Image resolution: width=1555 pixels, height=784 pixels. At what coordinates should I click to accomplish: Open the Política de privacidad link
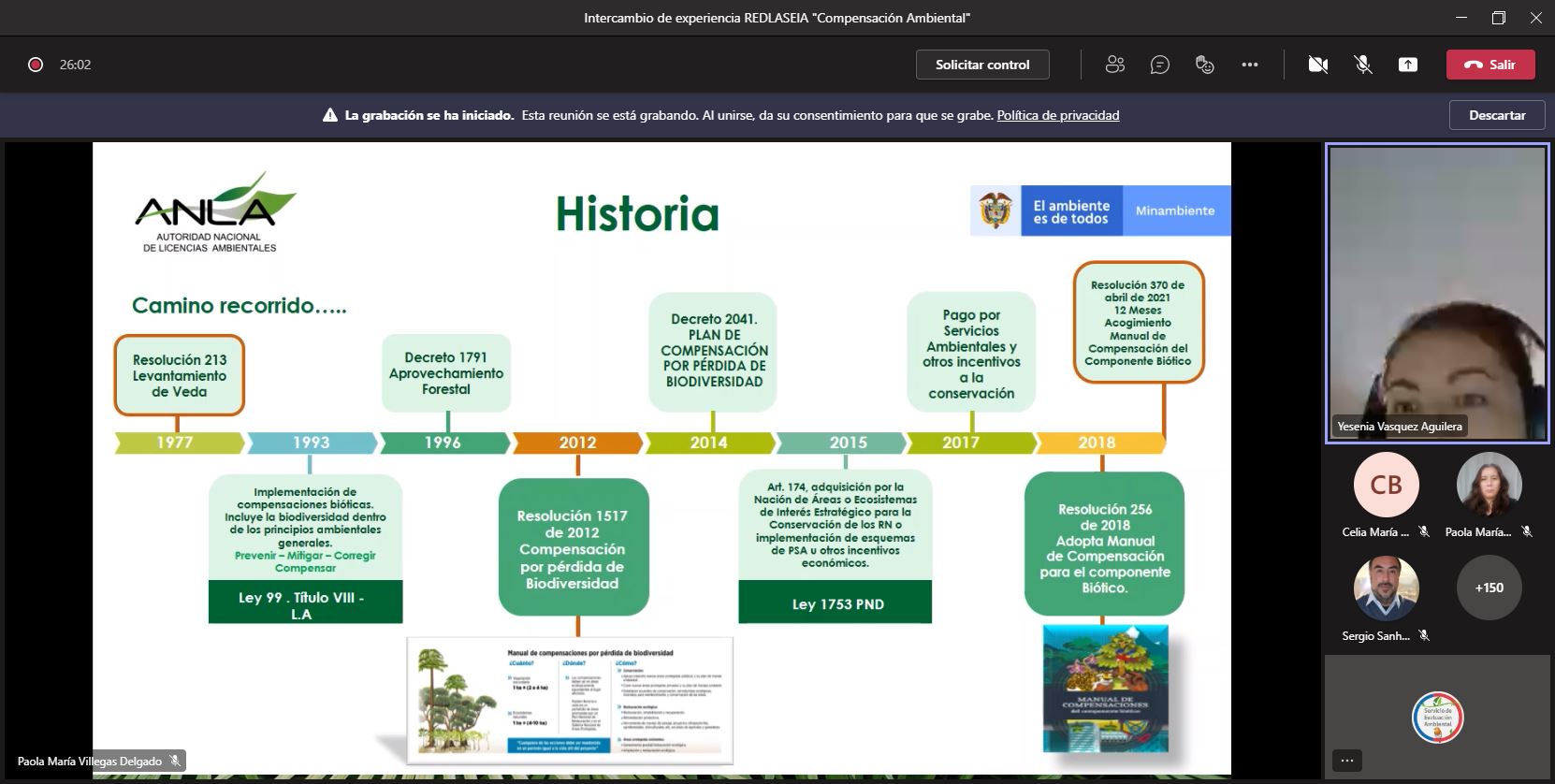tap(1057, 116)
